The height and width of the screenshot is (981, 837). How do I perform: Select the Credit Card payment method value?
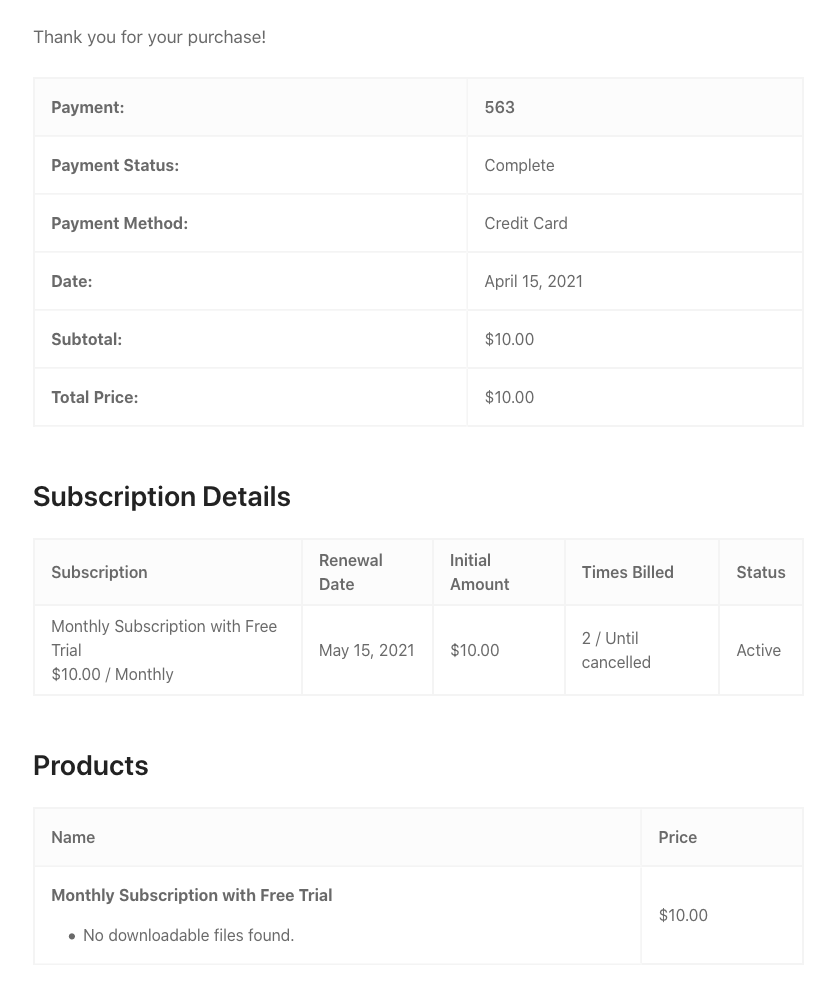tap(526, 223)
